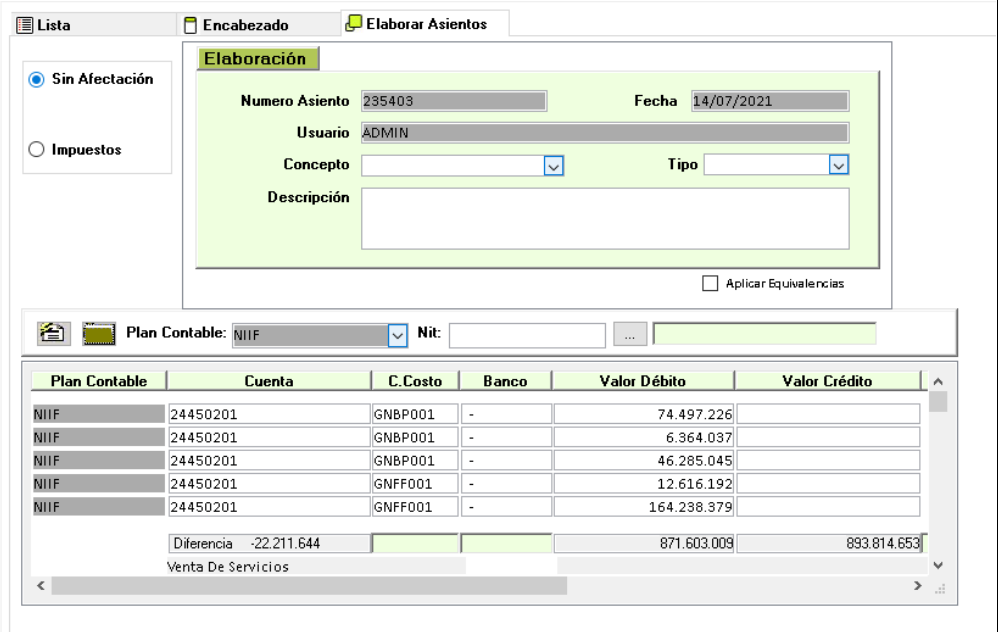Click the Elaboración header button
This screenshot has height=632, width=998.
click(x=255, y=59)
